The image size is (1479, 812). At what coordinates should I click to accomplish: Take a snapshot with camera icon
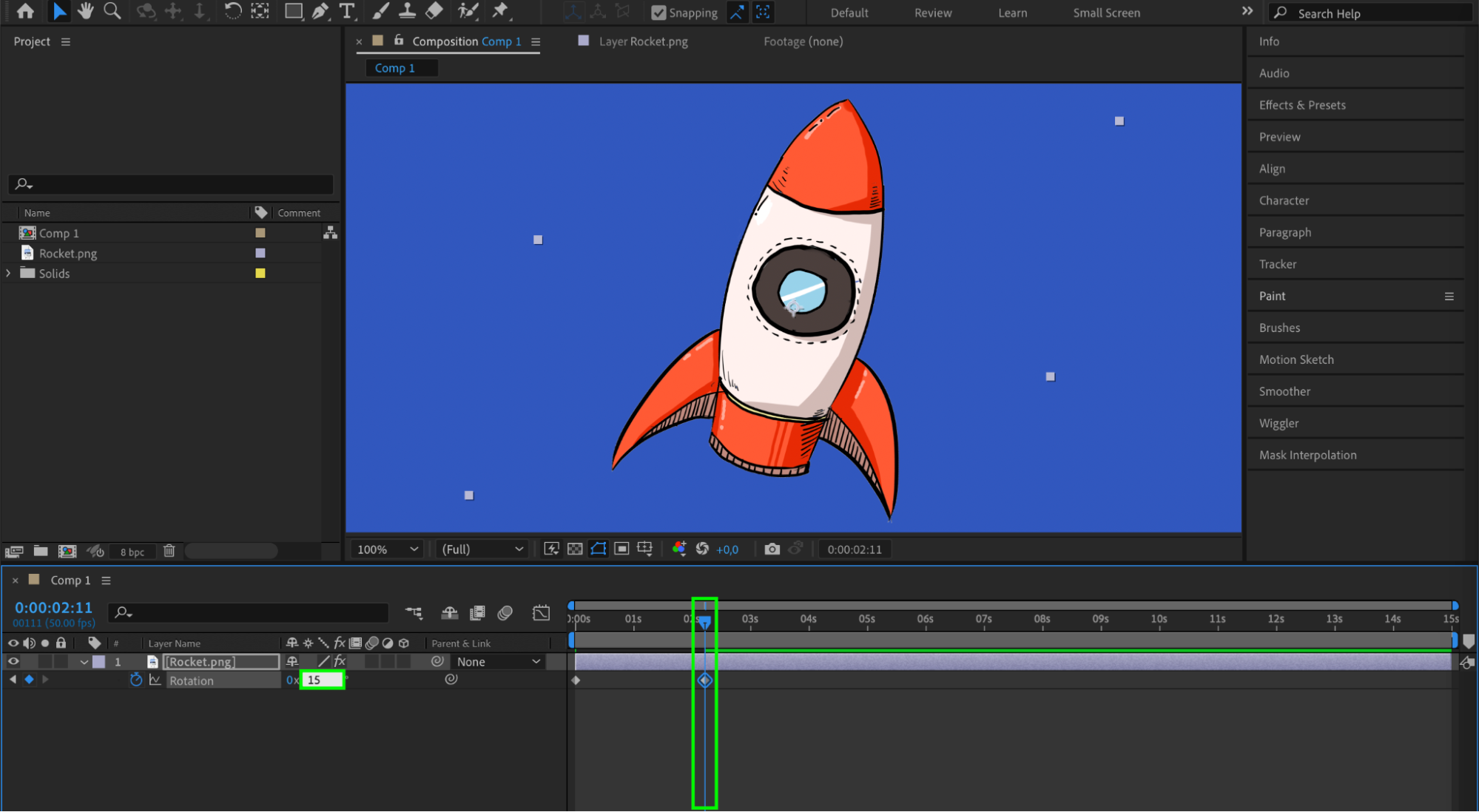[772, 549]
